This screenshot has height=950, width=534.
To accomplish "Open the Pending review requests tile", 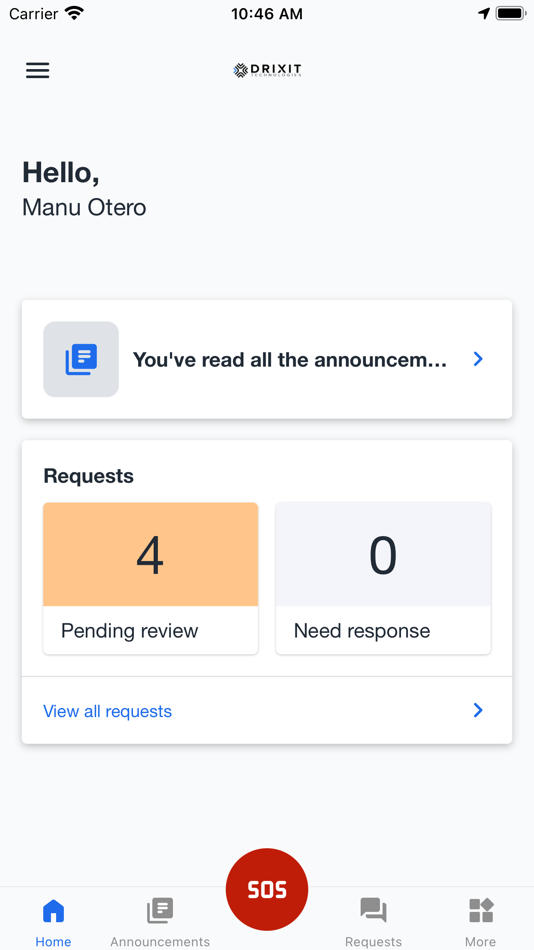I will [x=150, y=579].
